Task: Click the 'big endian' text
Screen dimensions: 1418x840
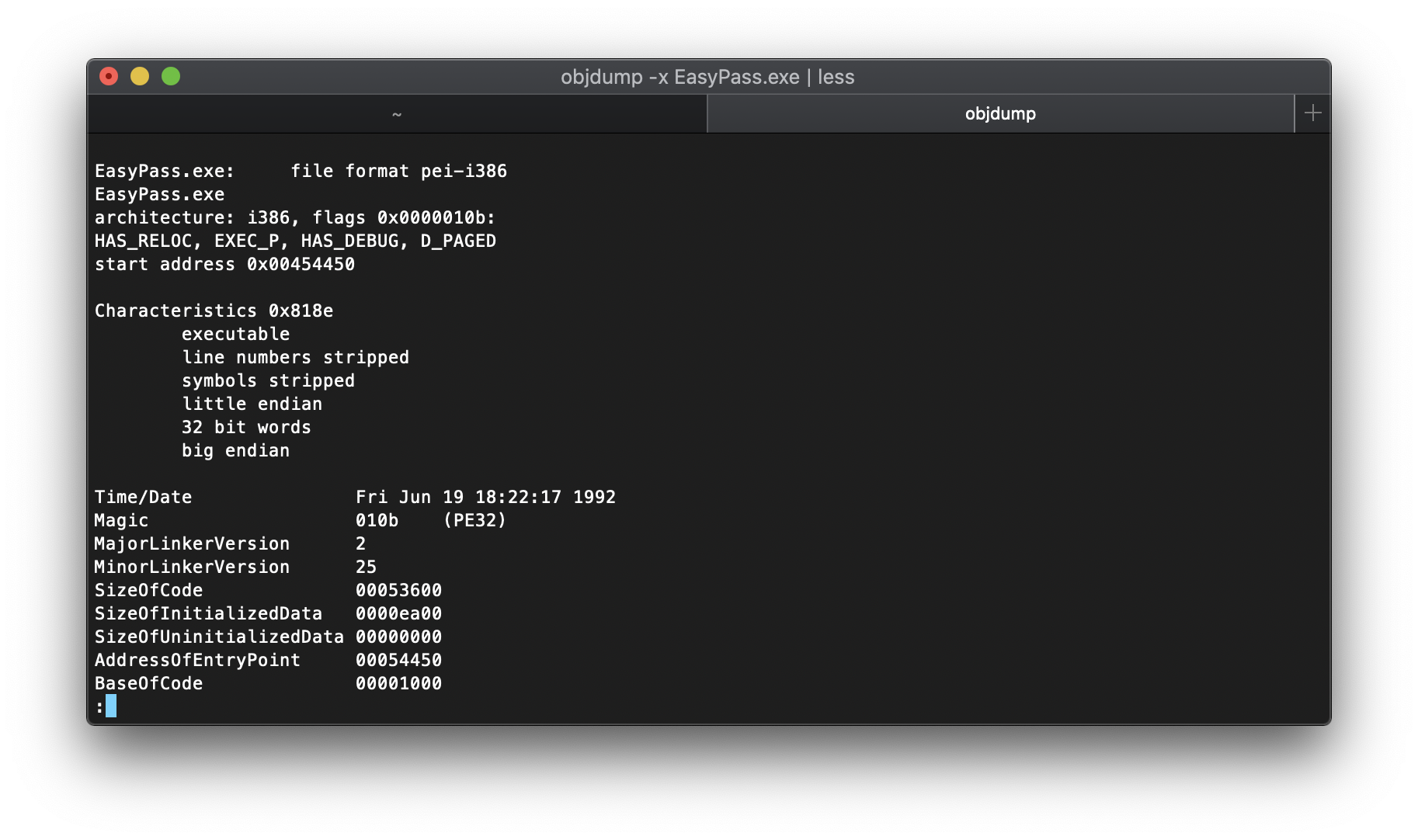Action: pyautogui.click(x=235, y=450)
